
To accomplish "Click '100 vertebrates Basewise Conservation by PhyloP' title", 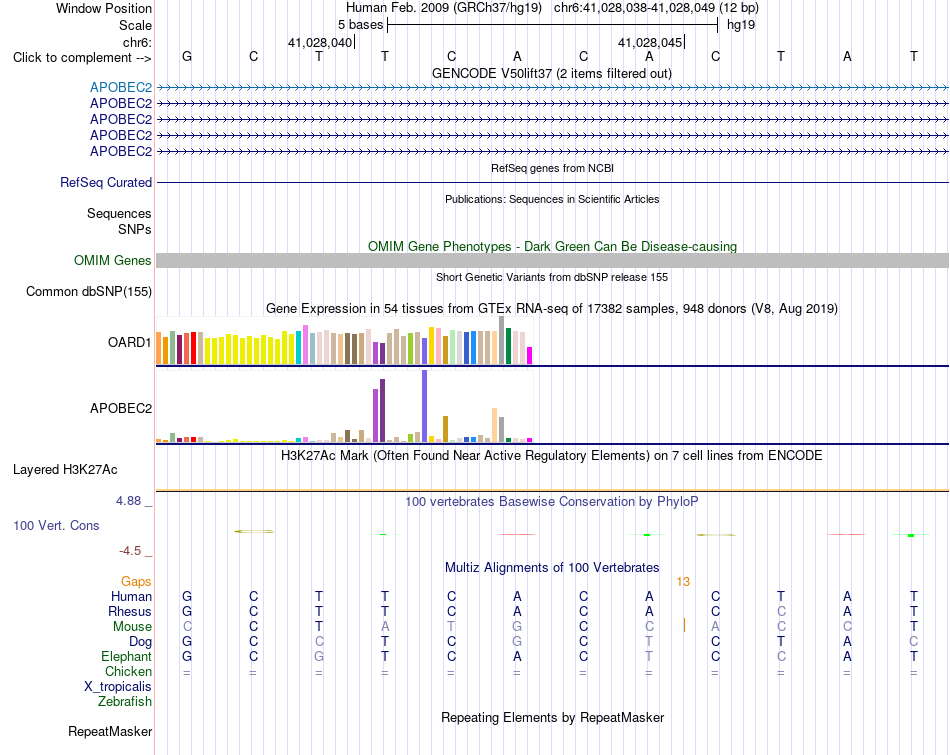I will (552, 502).
